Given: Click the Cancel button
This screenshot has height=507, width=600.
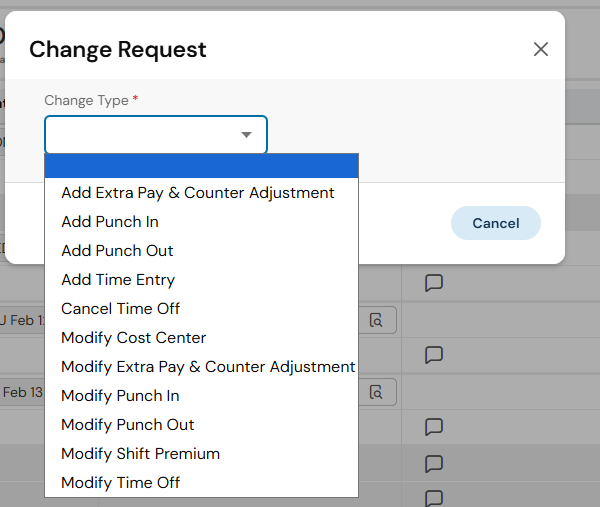Looking at the screenshot, I should tap(496, 223).
